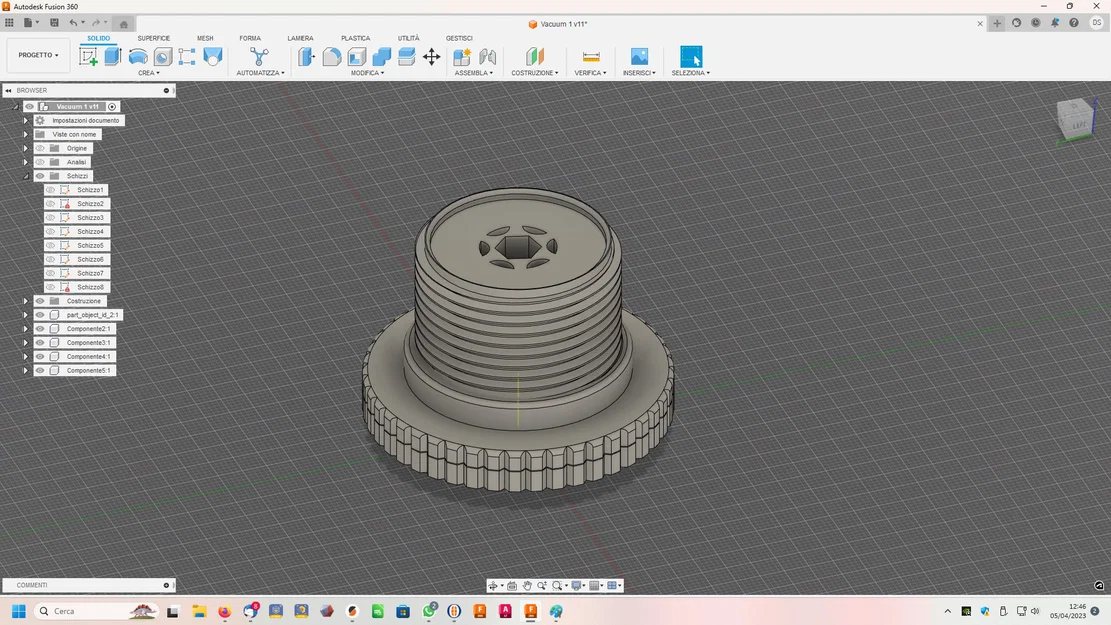This screenshot has height=625, width=1111.
Task: Toggle visibility of Schizzo4
Action: click(50, 231)
